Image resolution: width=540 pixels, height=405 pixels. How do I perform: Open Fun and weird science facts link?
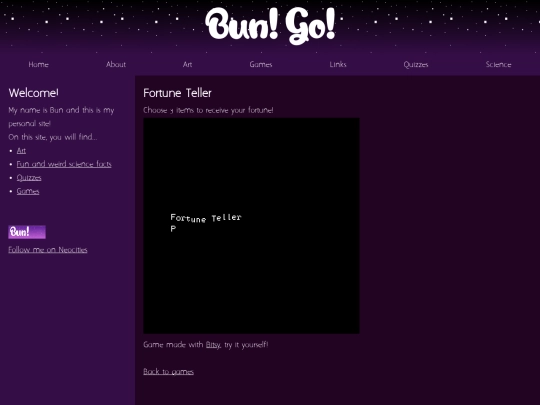click(x=64, y=164)
